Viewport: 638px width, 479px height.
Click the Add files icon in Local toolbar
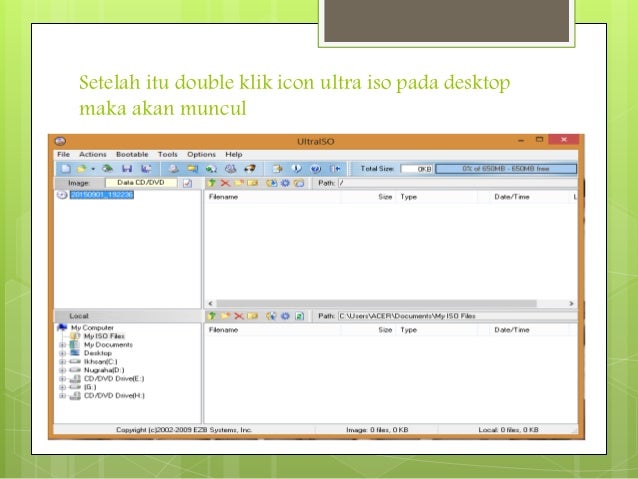(x=271, y=316)
